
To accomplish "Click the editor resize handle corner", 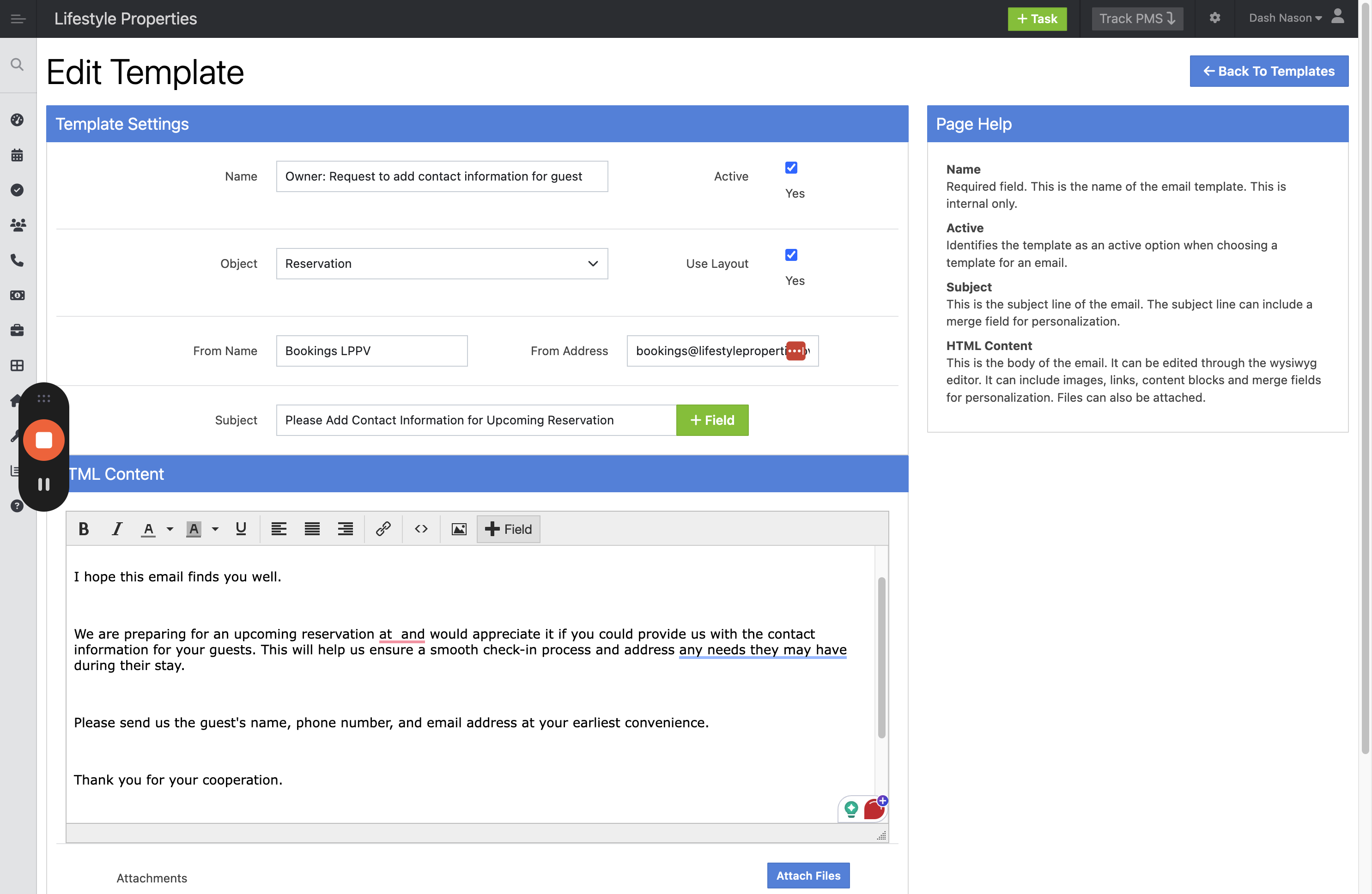I will coord(881,835).
